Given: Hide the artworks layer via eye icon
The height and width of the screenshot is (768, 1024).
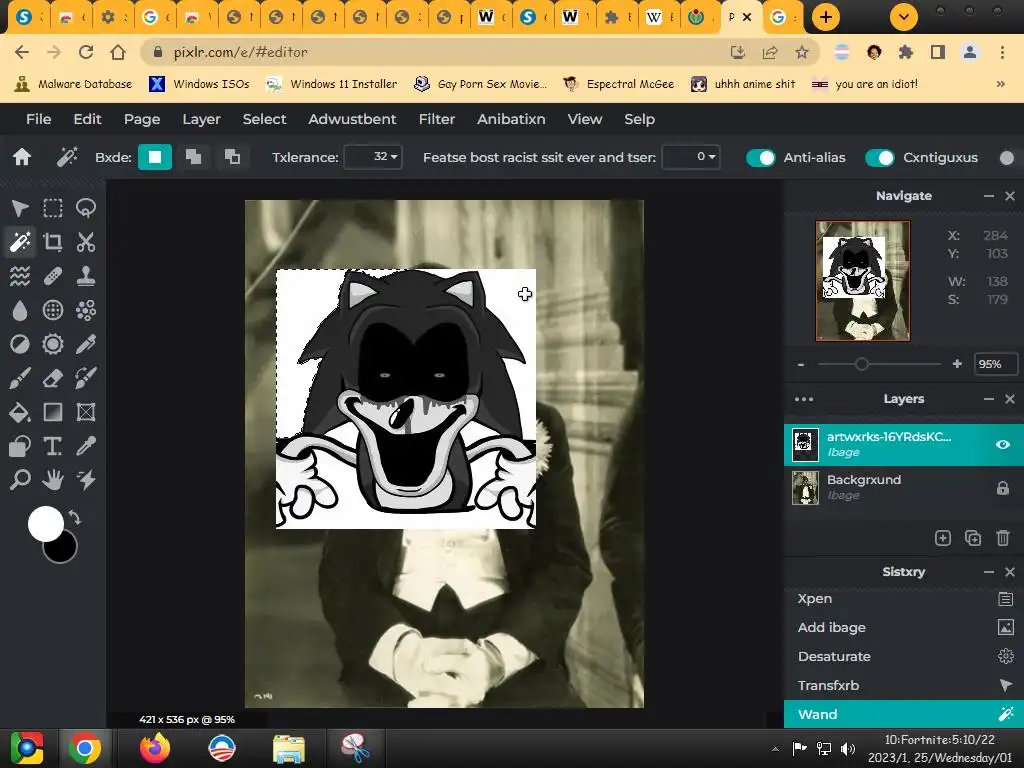Looking at the screenshot, I should 1003,445.
